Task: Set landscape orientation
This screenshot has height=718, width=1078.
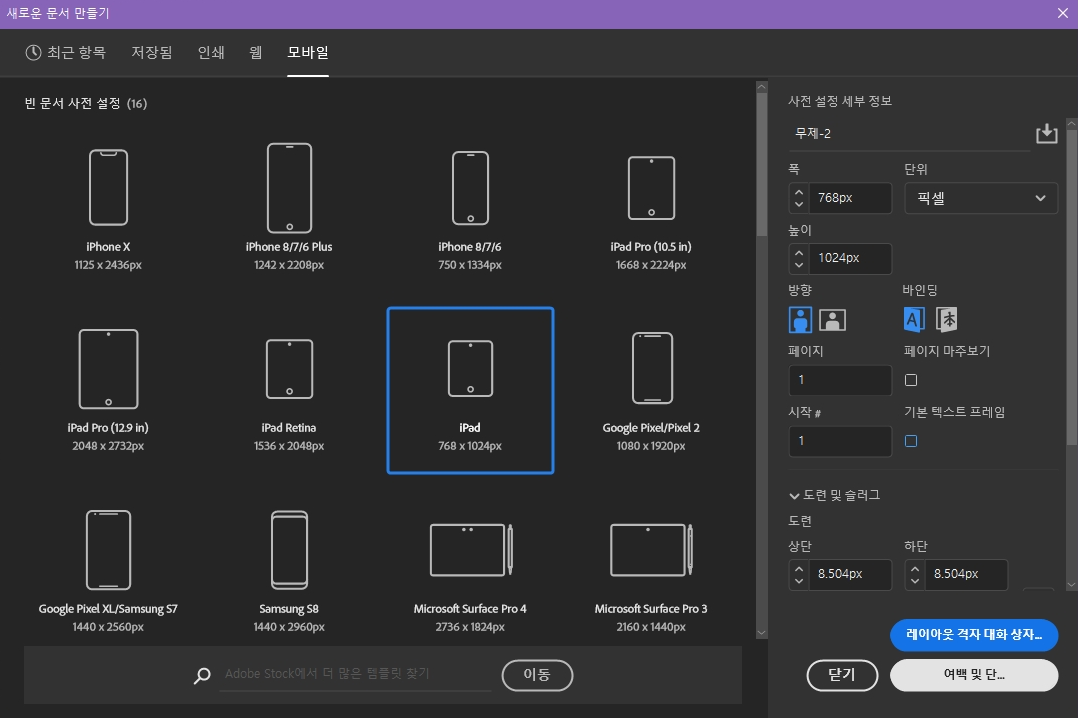Action: [x=832, y=320]
